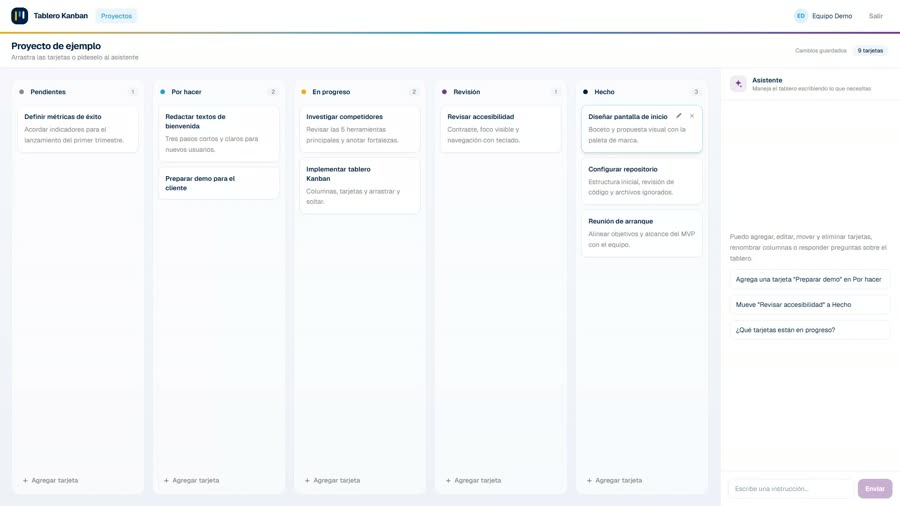The width and height of the screenshot is (900, 506).
Task: Open the Revisar accesibilidad card
Action: coord(501,129)
